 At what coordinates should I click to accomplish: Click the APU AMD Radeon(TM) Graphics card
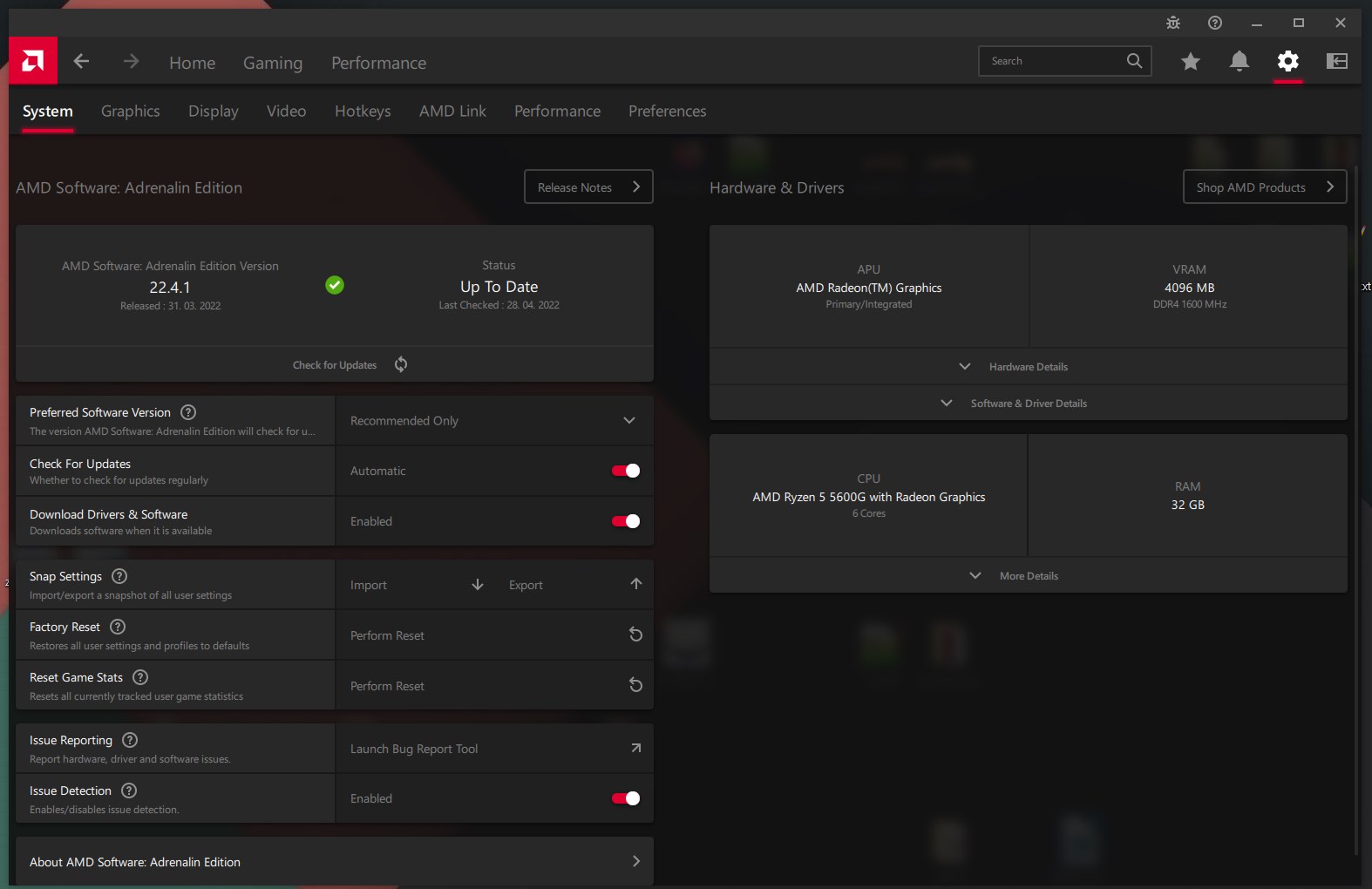point(869,287)
